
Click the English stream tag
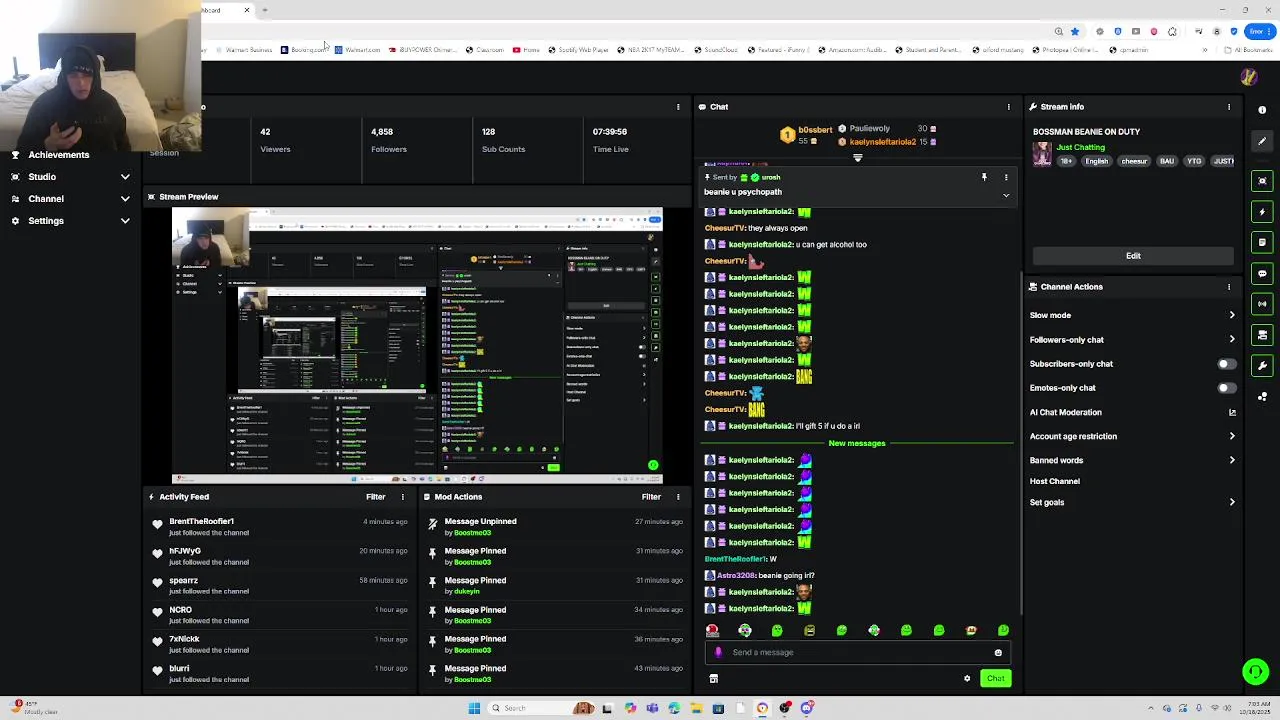click(1097, 161)
